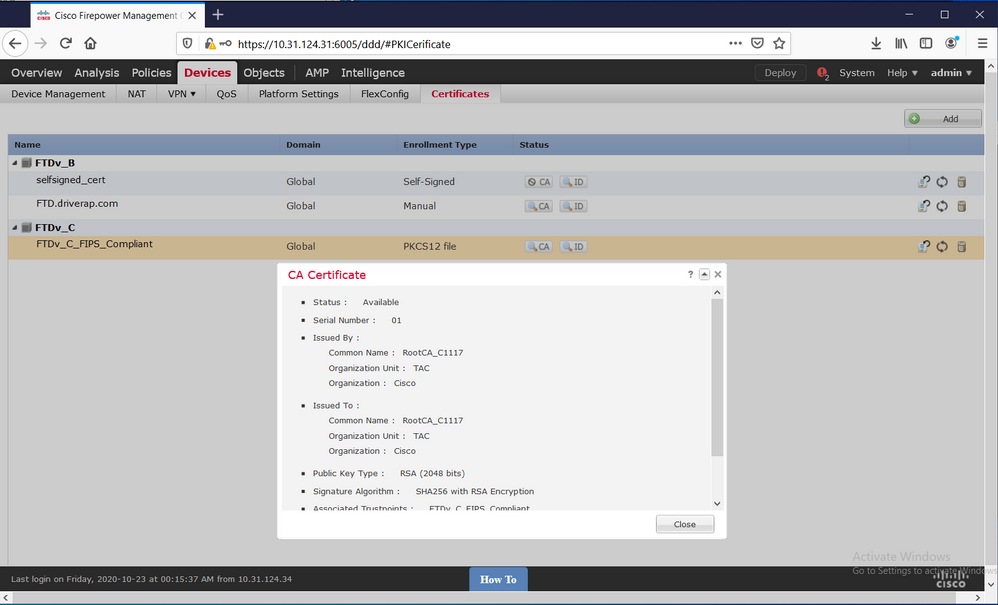Image resolution: width=998 pixels, height=605 pixels.
Task: Click the Add certificate button
Action: click(943, 118)
